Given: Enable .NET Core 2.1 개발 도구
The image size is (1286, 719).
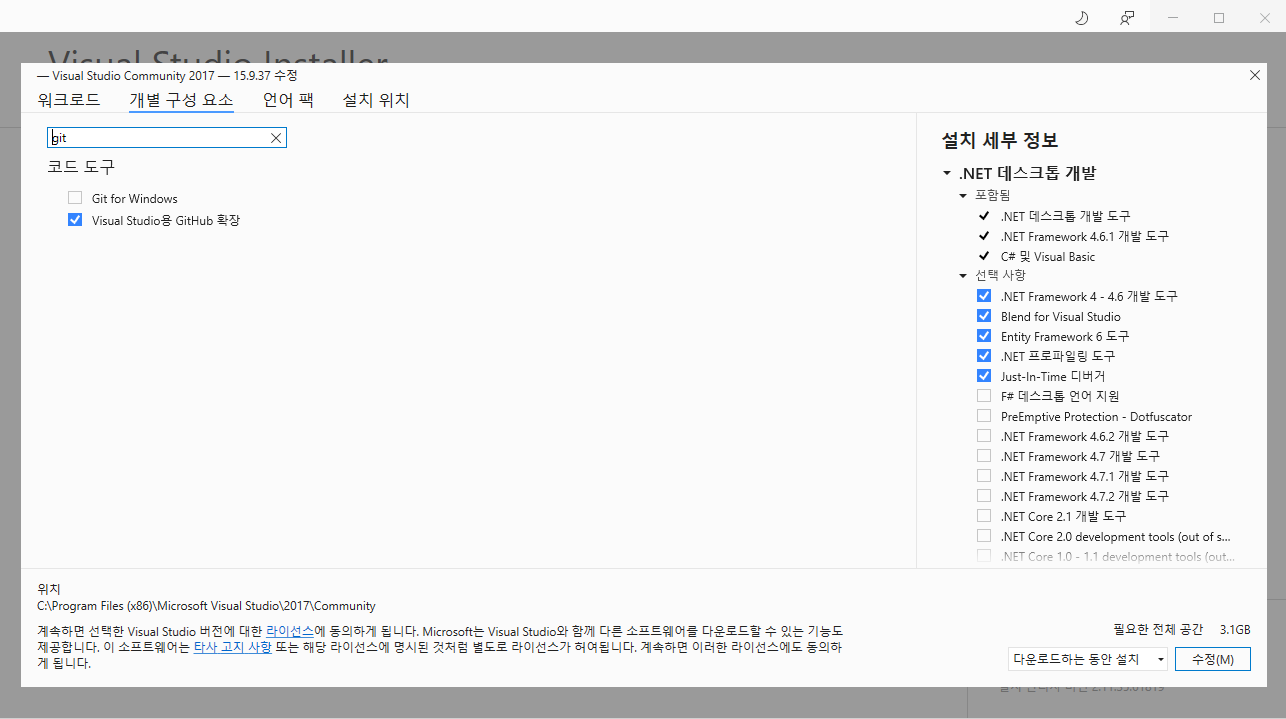Looking at the screenshot, I should tap(984, 516).
